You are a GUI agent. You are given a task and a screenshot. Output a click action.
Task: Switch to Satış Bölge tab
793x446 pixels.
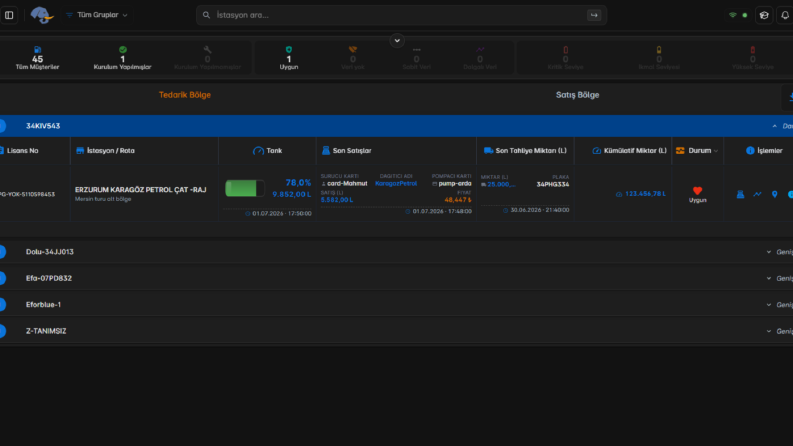coord(577,95)
